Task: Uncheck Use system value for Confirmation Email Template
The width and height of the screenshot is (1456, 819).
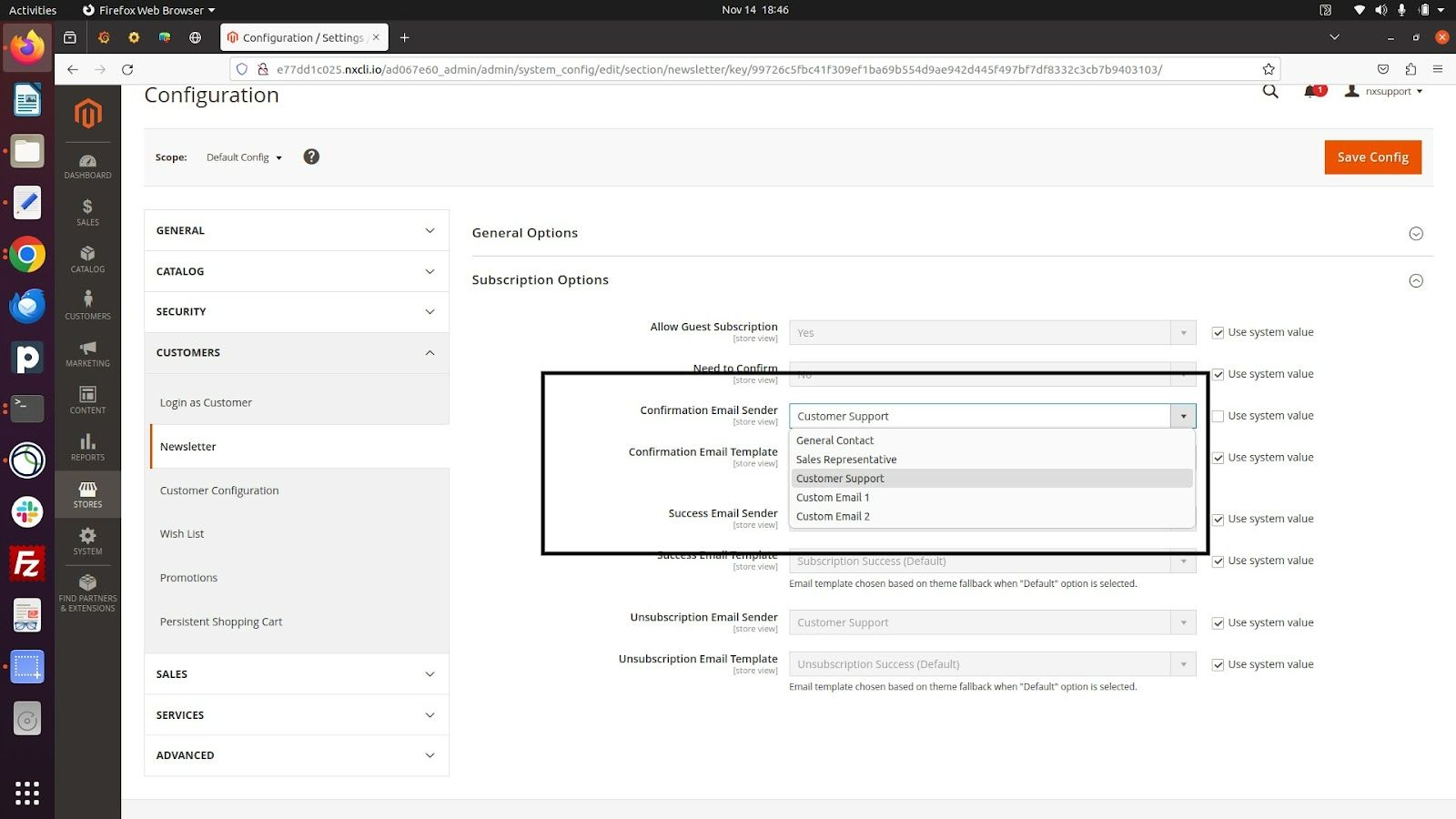Action: [x=1218, y=457]
